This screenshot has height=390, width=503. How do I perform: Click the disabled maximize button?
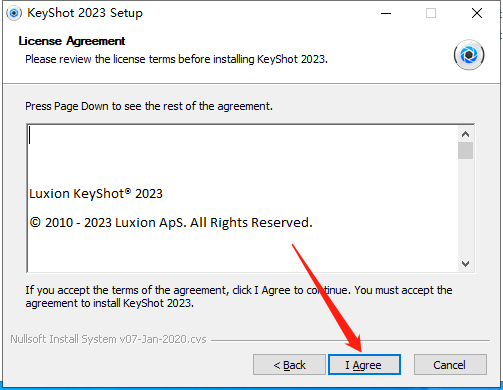(x=431, y=14)
